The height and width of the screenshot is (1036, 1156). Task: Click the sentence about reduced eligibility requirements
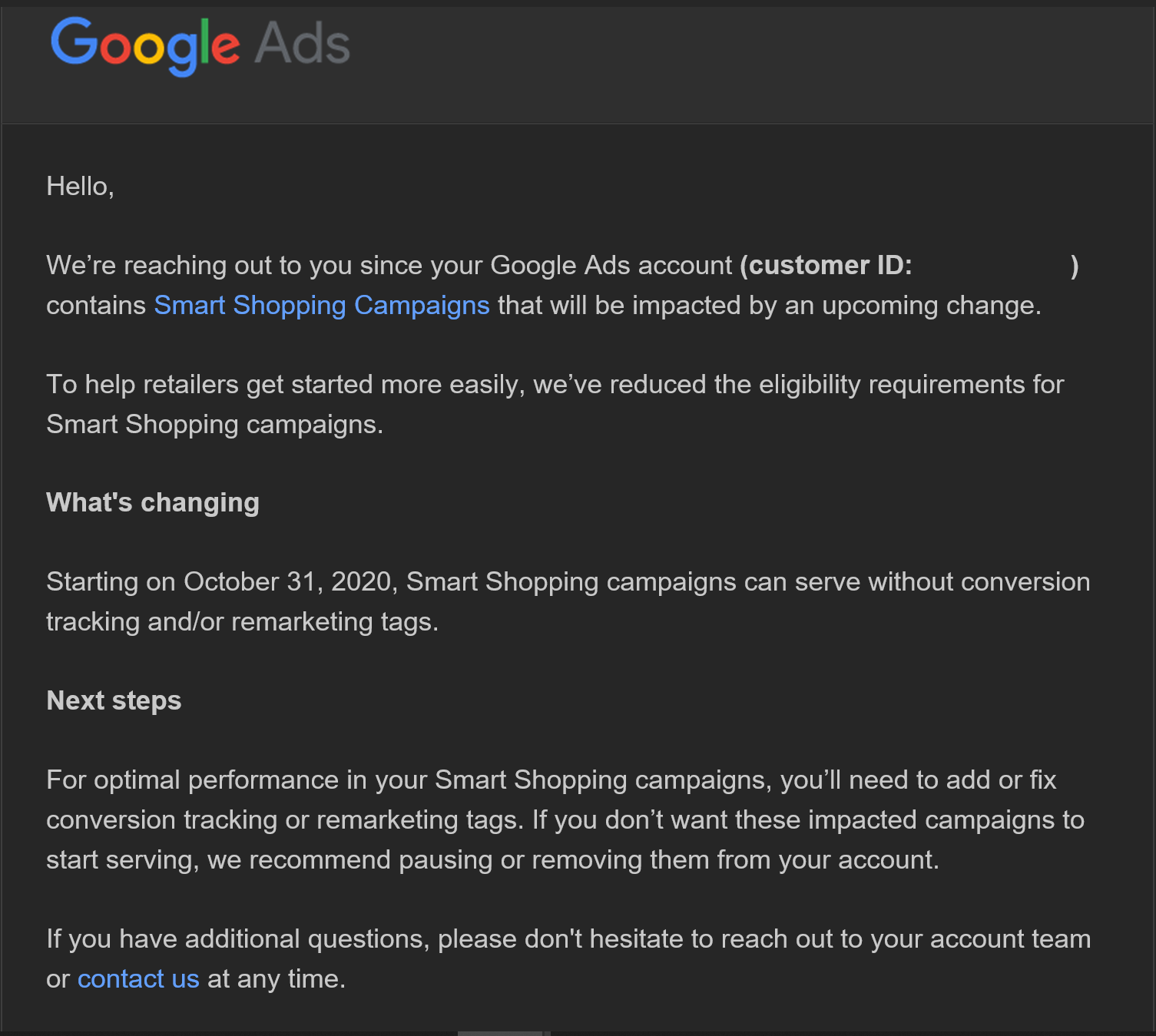click(x=555, y=404)
